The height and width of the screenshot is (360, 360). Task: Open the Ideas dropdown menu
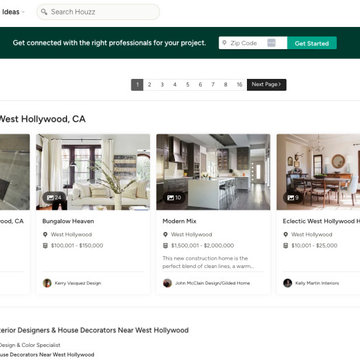tap(13, 12)
